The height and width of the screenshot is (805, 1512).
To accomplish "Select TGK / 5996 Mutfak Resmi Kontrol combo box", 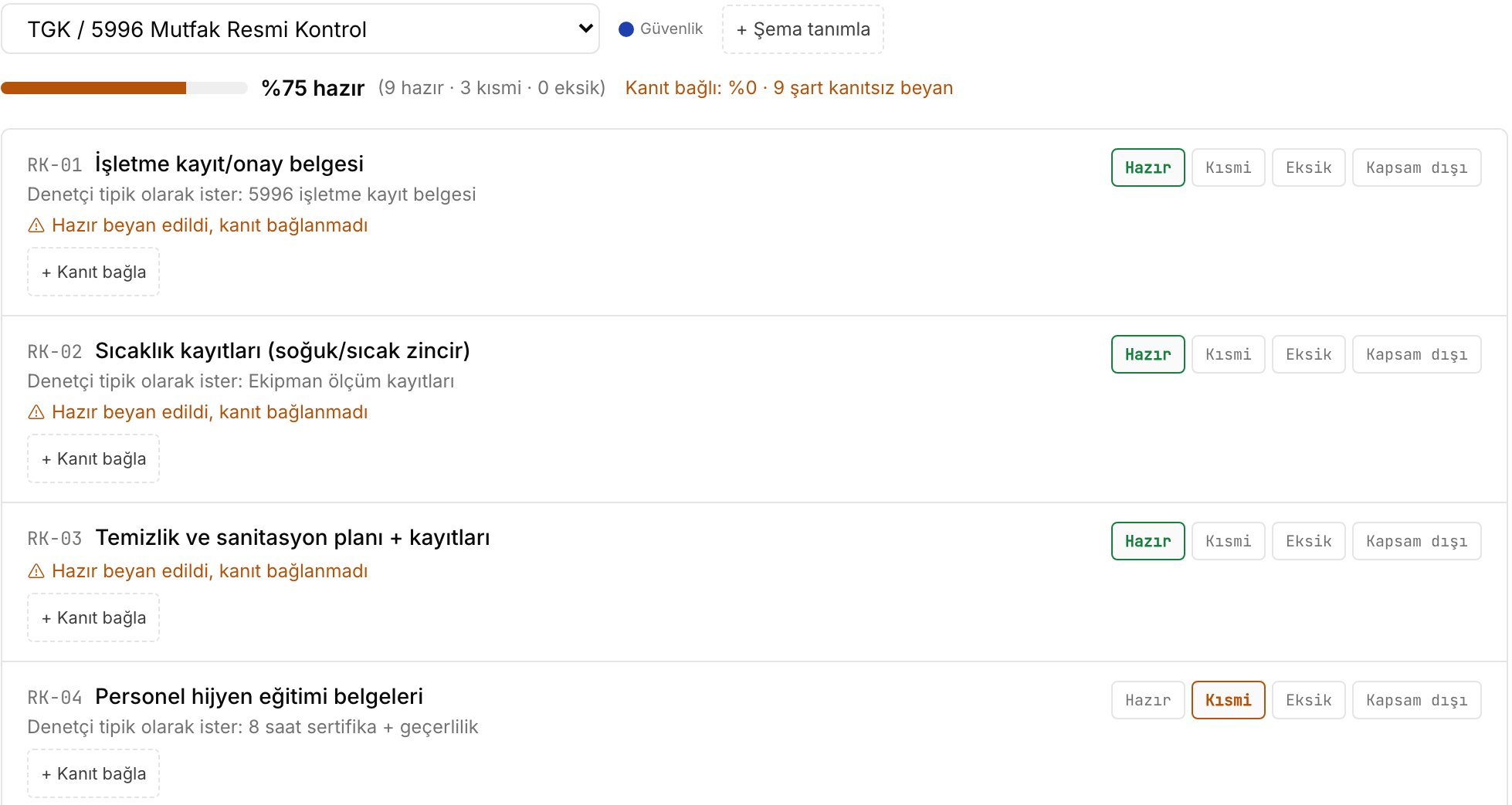I will point(300,29).
